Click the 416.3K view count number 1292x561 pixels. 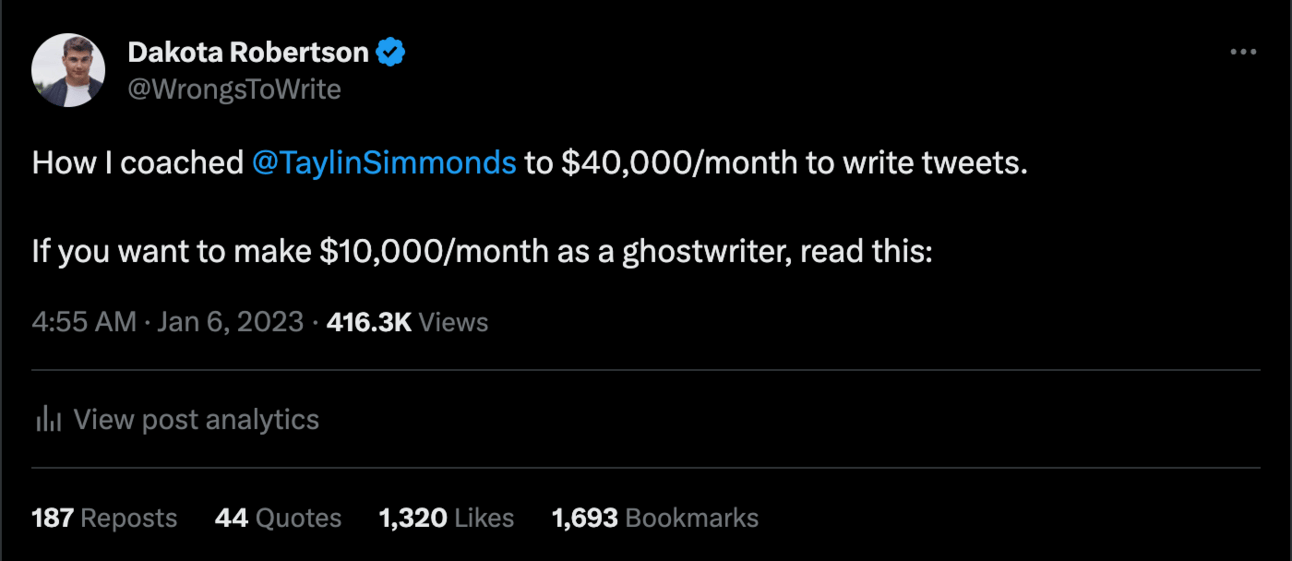pos(369,322)
